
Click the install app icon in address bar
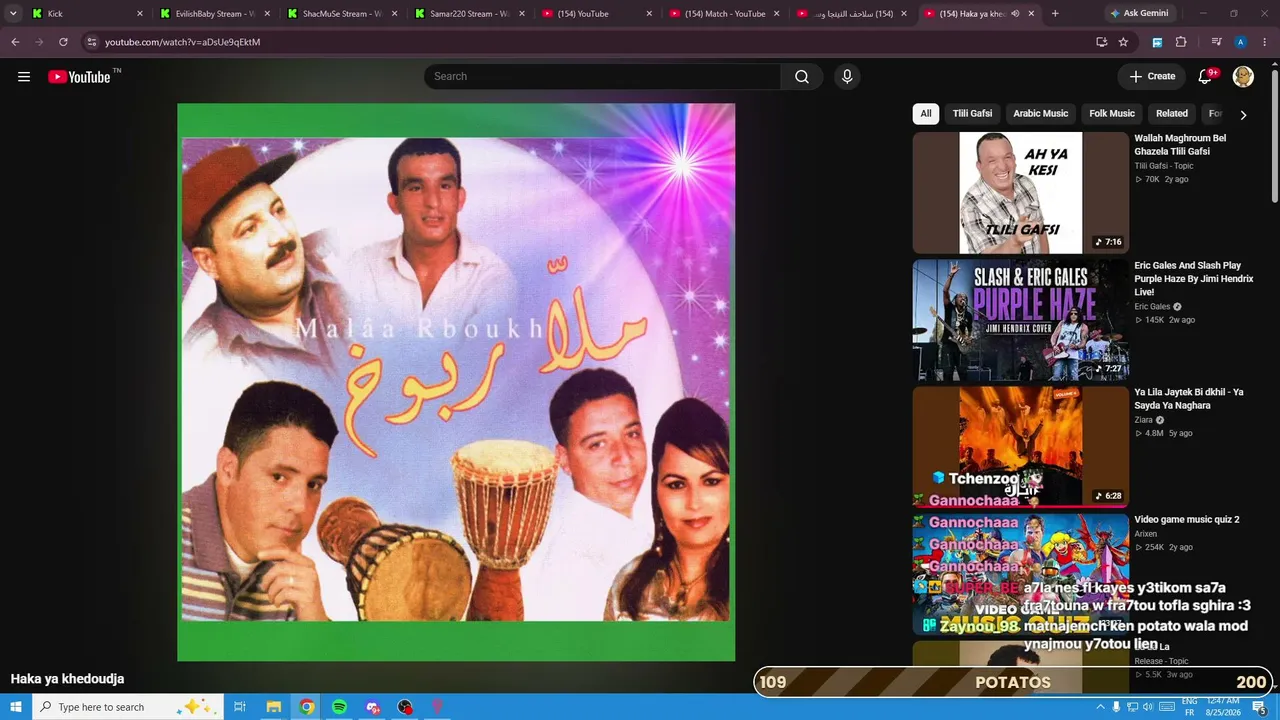point(1101,42)
